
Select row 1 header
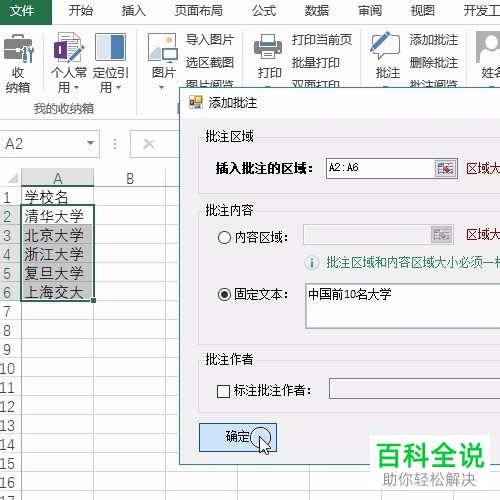pos(10,197)
